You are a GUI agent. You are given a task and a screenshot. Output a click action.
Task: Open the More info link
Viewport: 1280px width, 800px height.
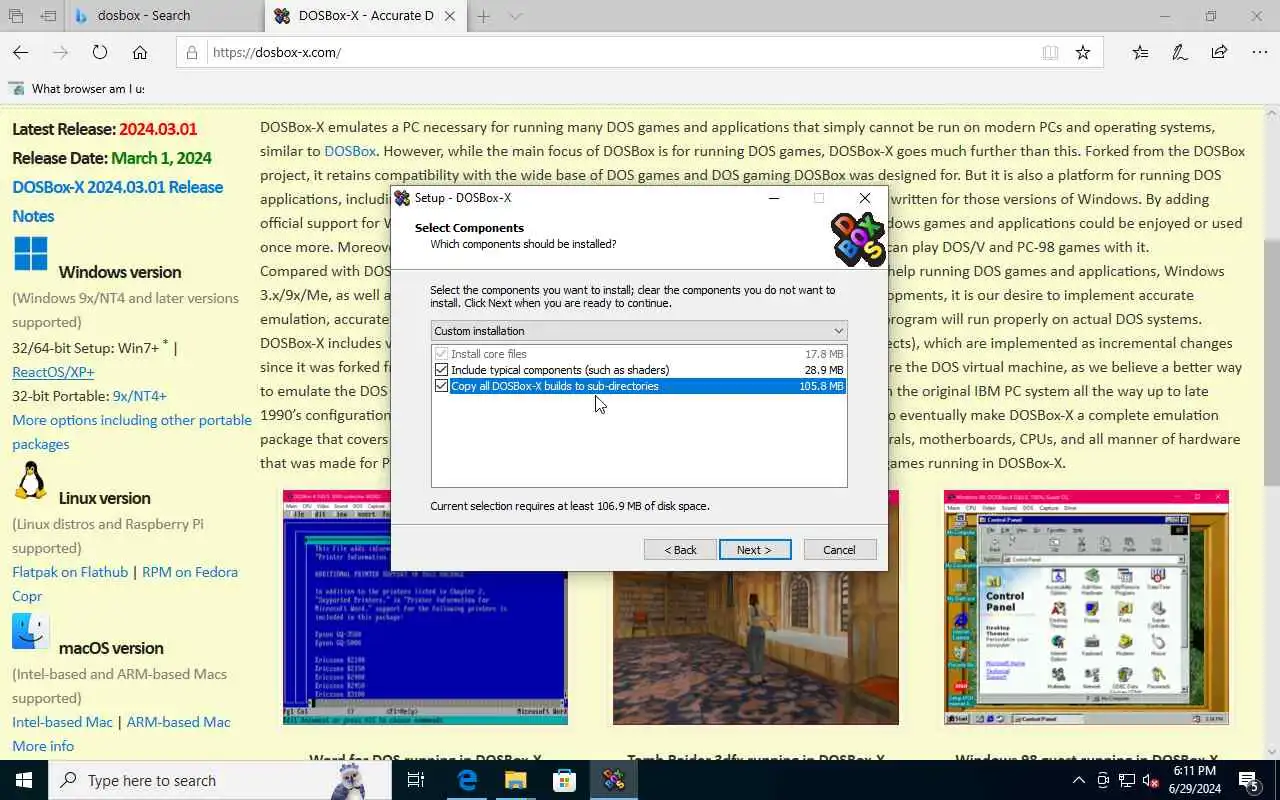click(x=43, y=746)
